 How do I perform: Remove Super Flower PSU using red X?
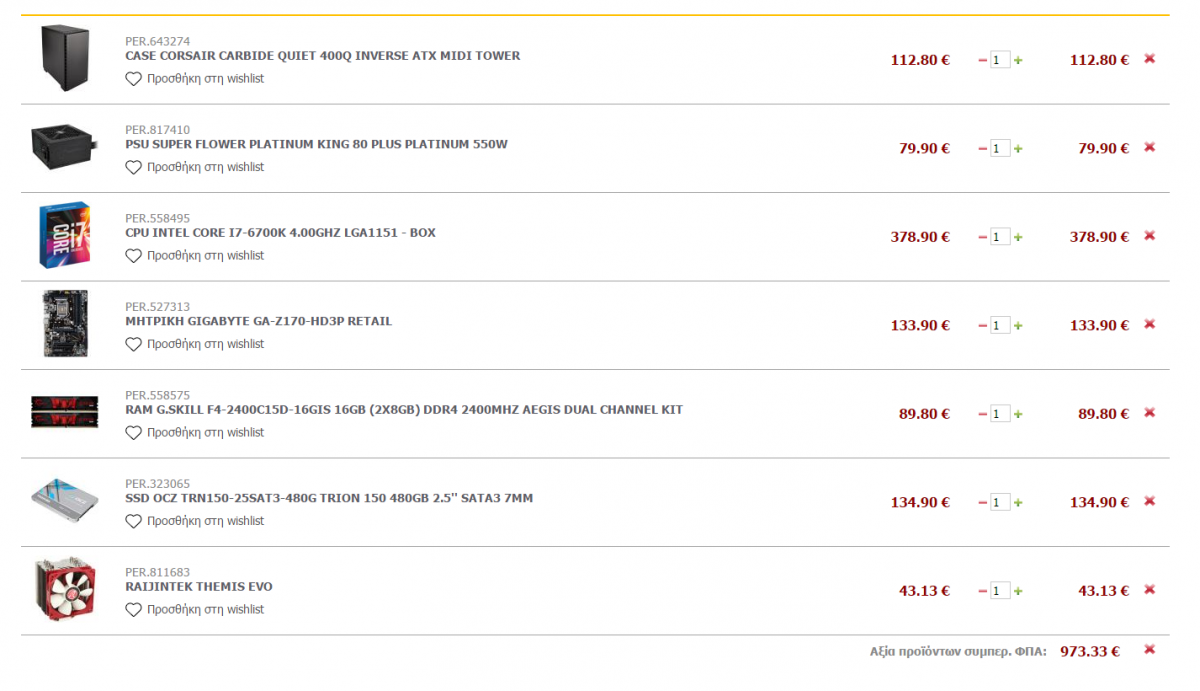[1149, 148]
